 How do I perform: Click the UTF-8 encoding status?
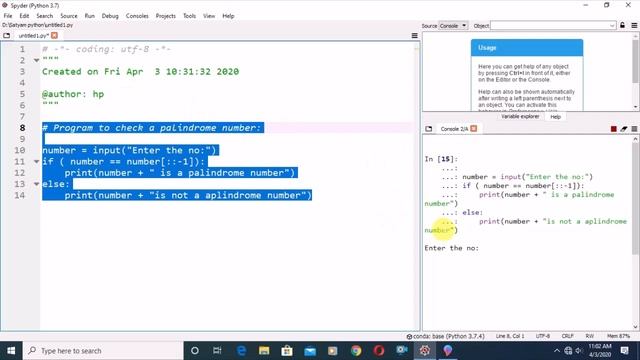pos(542,336)
